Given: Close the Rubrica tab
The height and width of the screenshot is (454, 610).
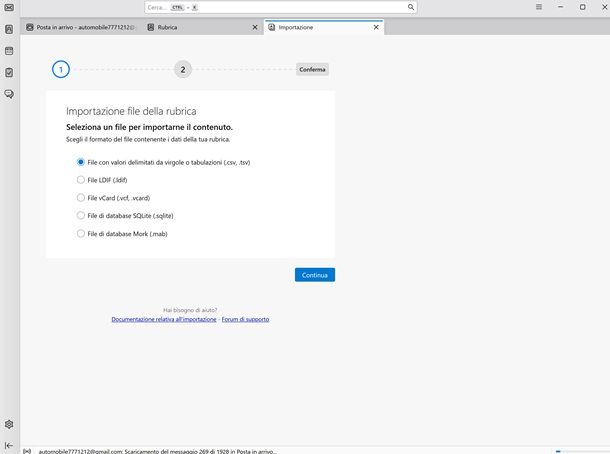Looking at the screenshot, I should pyautogui.click(x=255, y=27).
